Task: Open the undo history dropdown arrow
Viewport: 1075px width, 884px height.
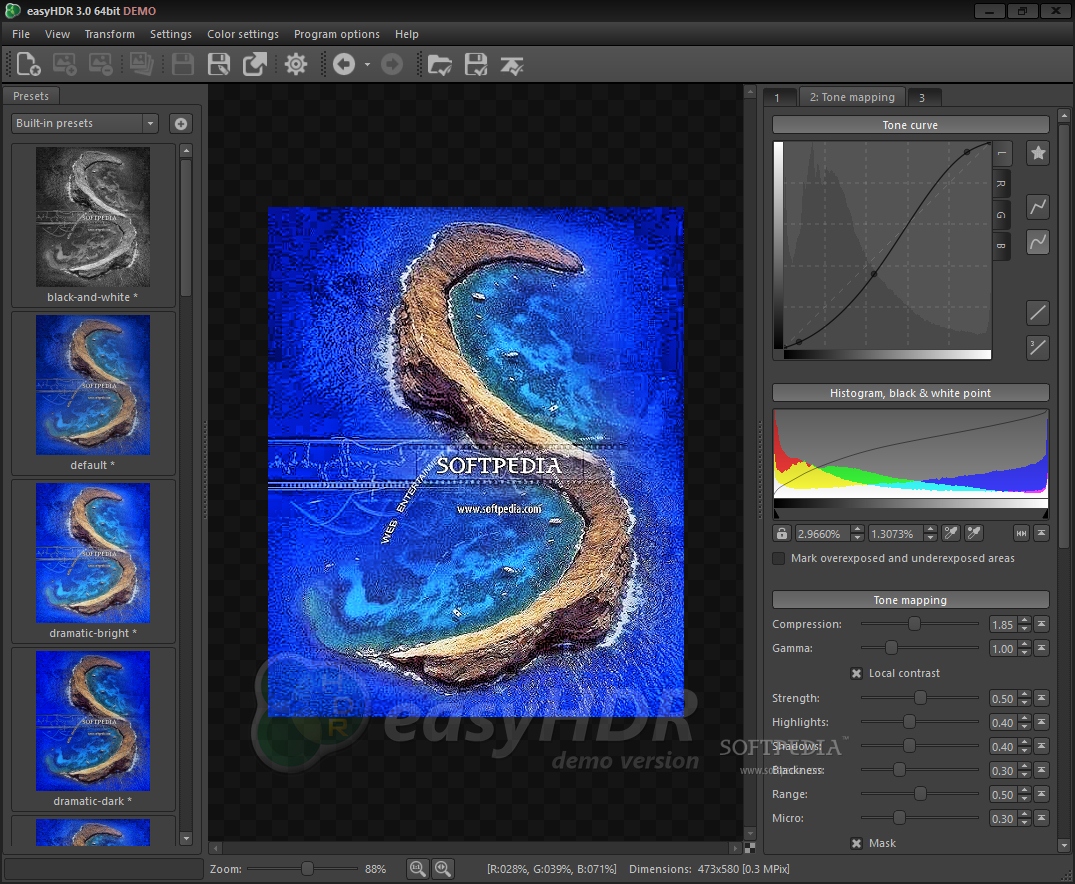Action: pos(367,64)
